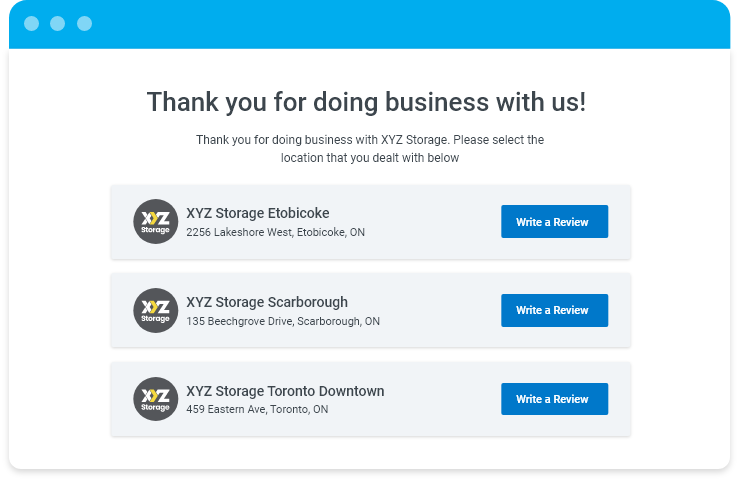Select the XYZ Storage Etobicoke title
Screen dimensions: 739x481
(x=257, y=213)
